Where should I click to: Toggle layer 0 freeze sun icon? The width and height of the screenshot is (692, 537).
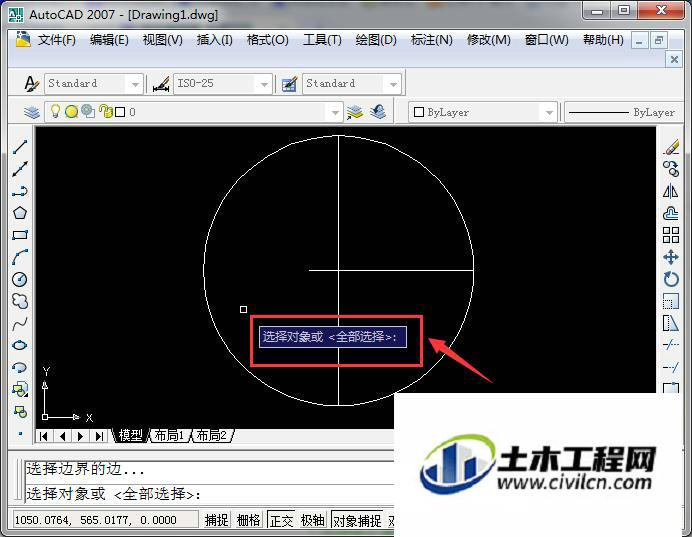tap(71, 112)
